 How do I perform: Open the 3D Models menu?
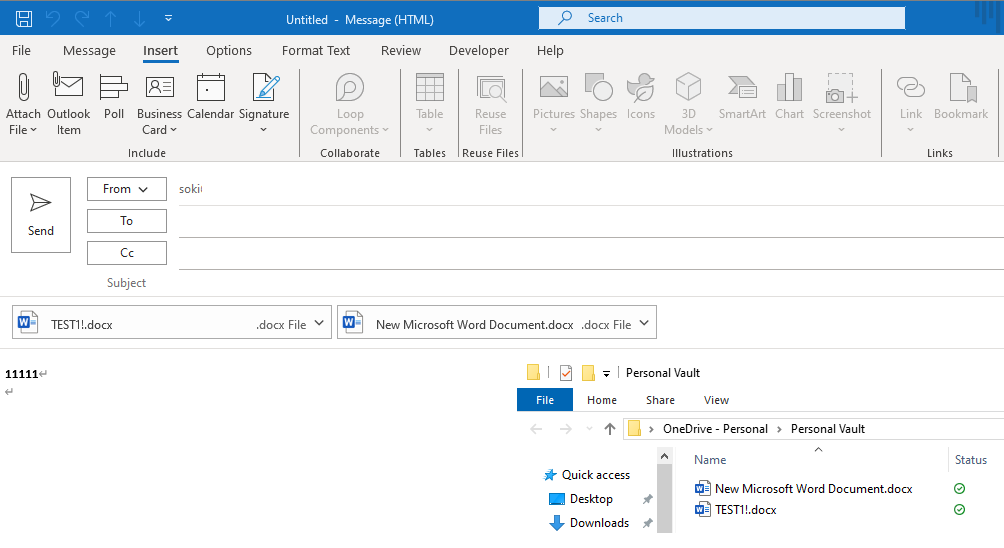pyautogui.click(x=688, y=104)
